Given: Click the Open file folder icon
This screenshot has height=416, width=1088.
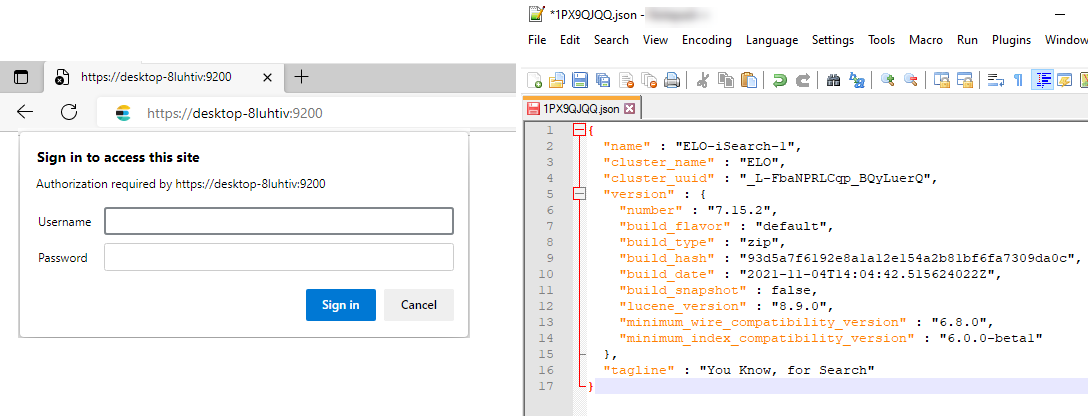Looking at the screenshot, I should point(557,80).
